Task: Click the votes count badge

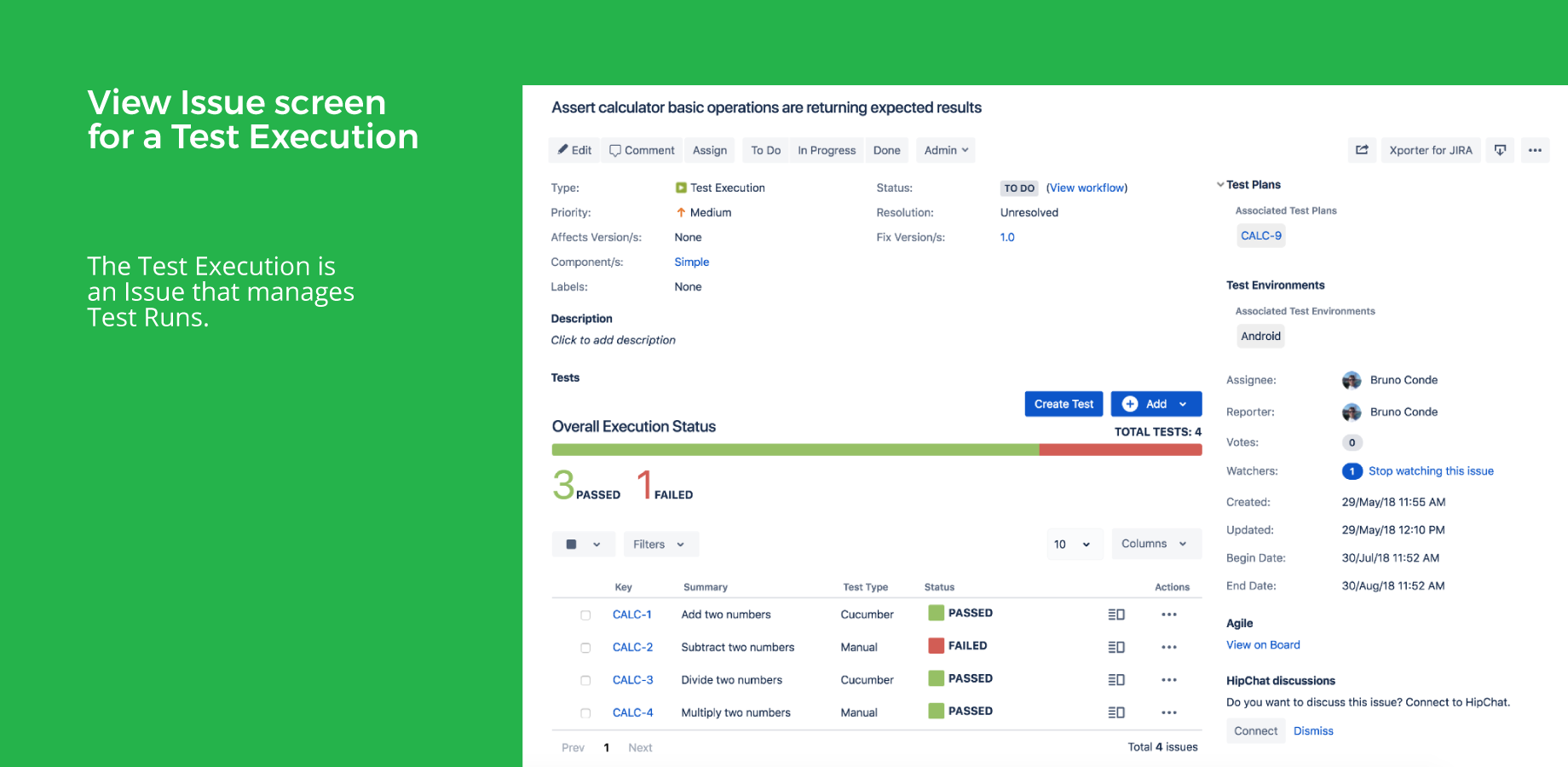Action: 1352,442
